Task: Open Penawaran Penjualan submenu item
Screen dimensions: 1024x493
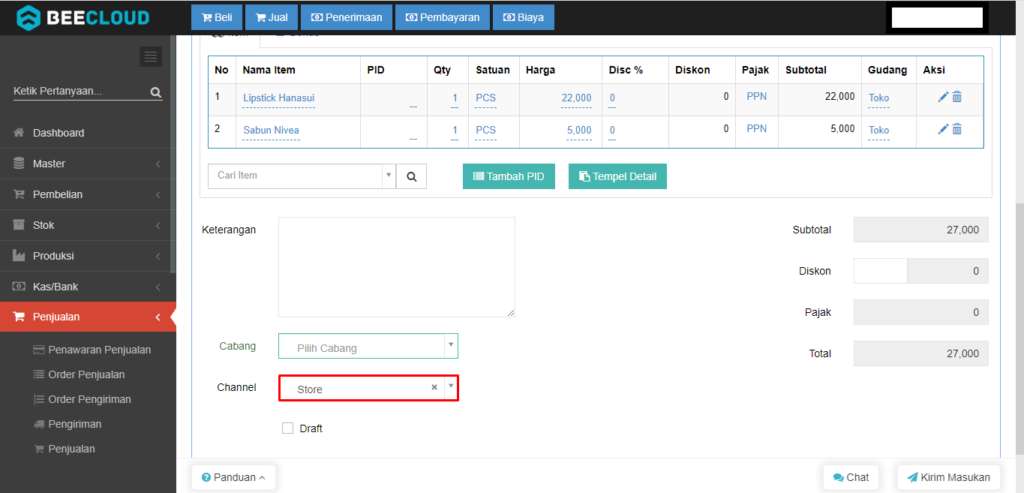Action: (92, 349)
